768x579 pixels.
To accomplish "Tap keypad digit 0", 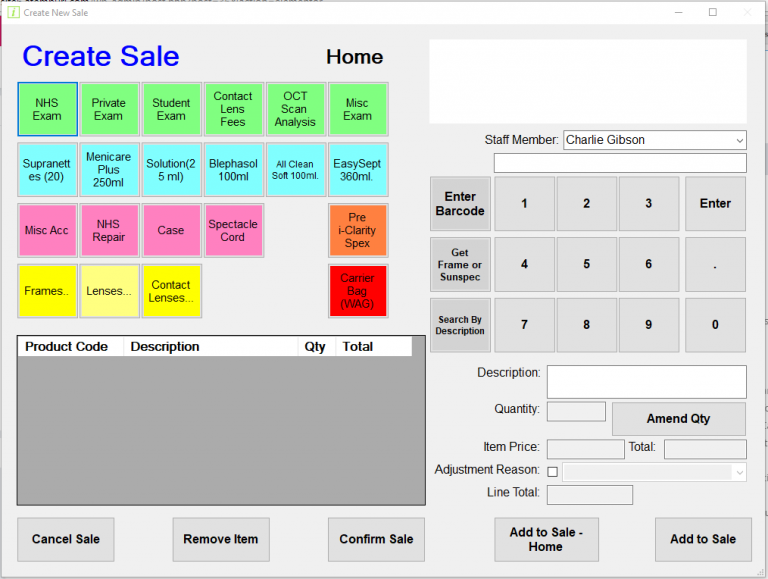I will [716, 325].
